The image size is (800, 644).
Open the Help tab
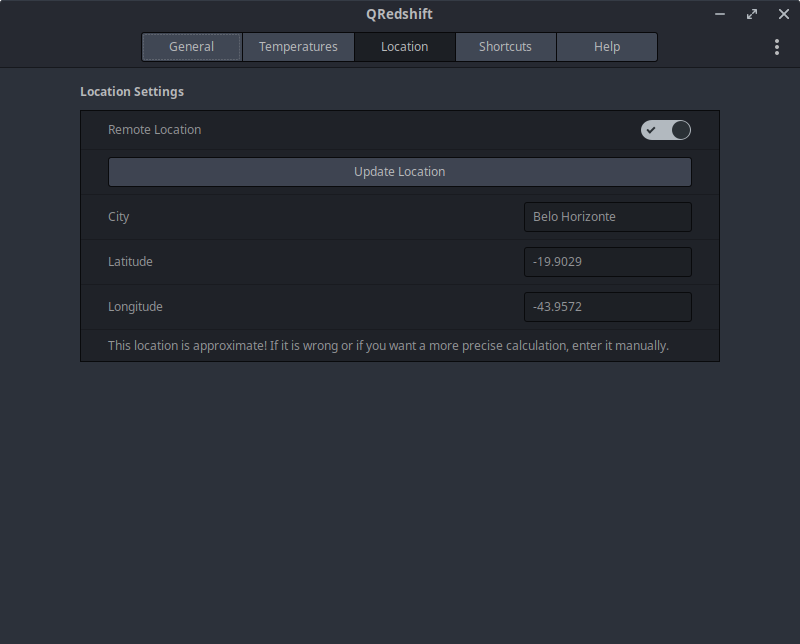click(x=607, y=47)
